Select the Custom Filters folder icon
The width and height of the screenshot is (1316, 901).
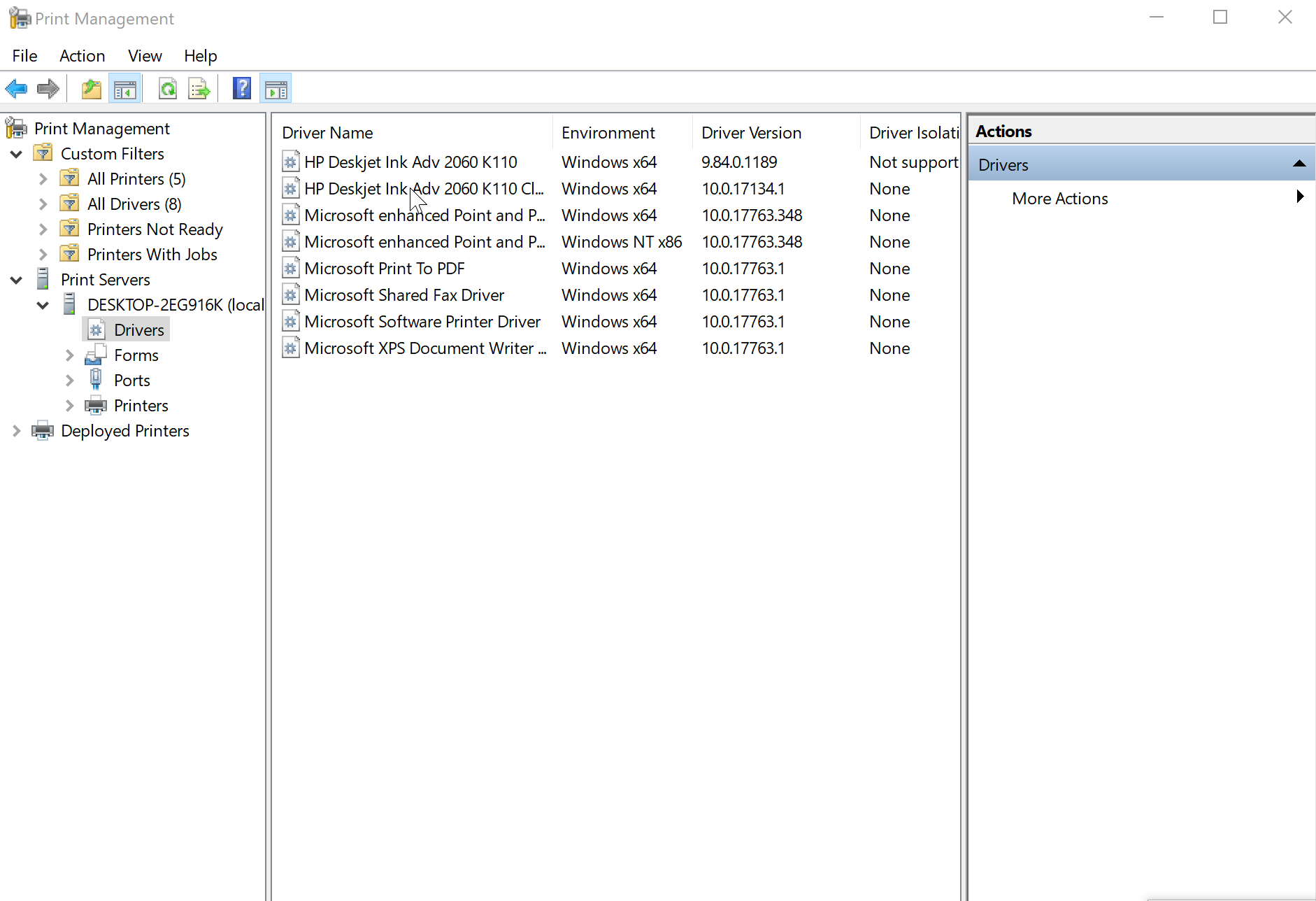tap(43, 152)
